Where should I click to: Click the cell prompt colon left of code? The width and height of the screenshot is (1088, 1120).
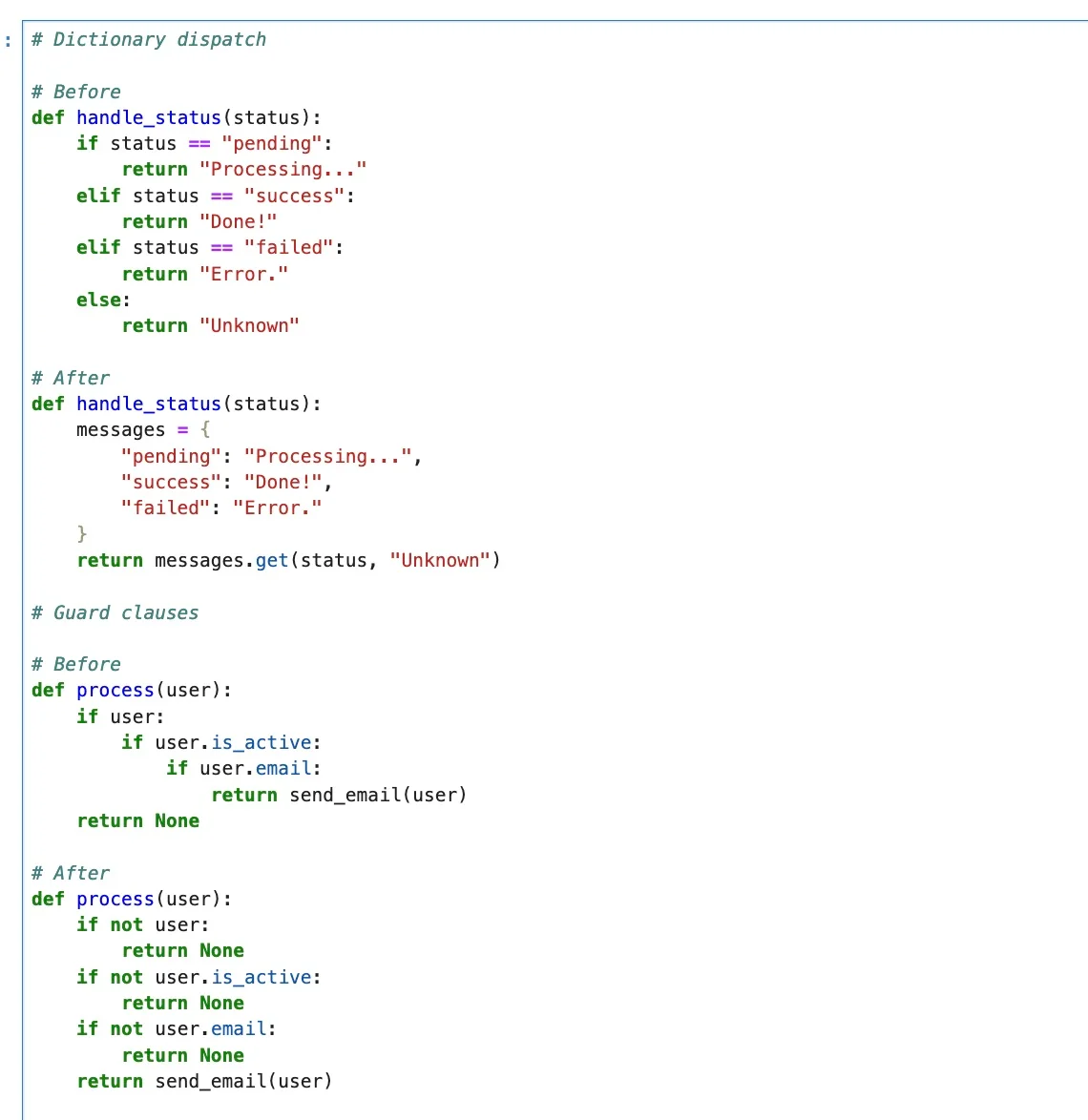pyautogui.click(x=9, y=41)
